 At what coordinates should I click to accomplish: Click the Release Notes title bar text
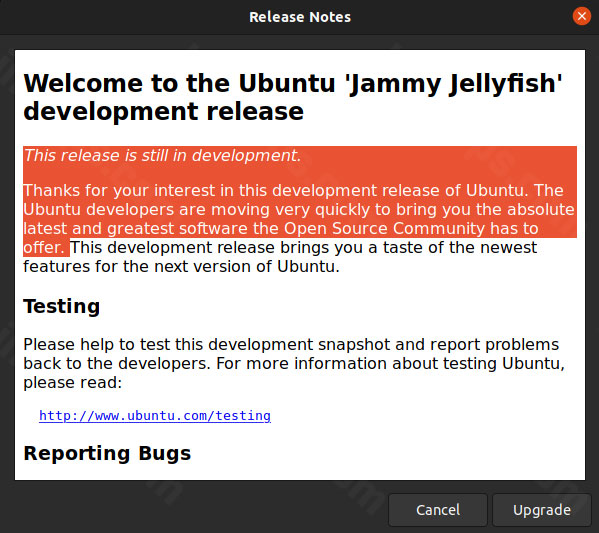point(300,17)
